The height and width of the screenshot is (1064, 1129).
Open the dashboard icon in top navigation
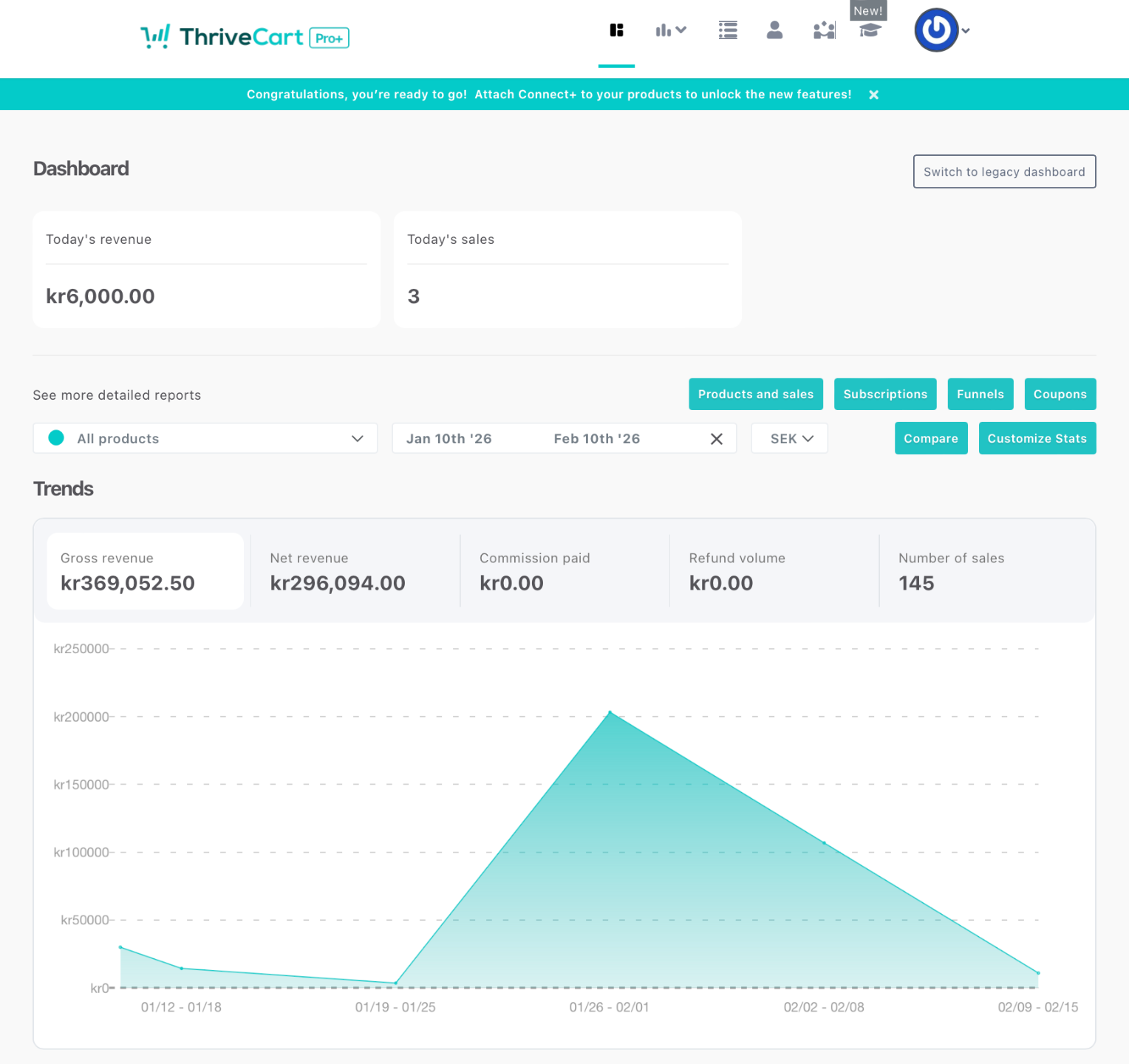616,30
